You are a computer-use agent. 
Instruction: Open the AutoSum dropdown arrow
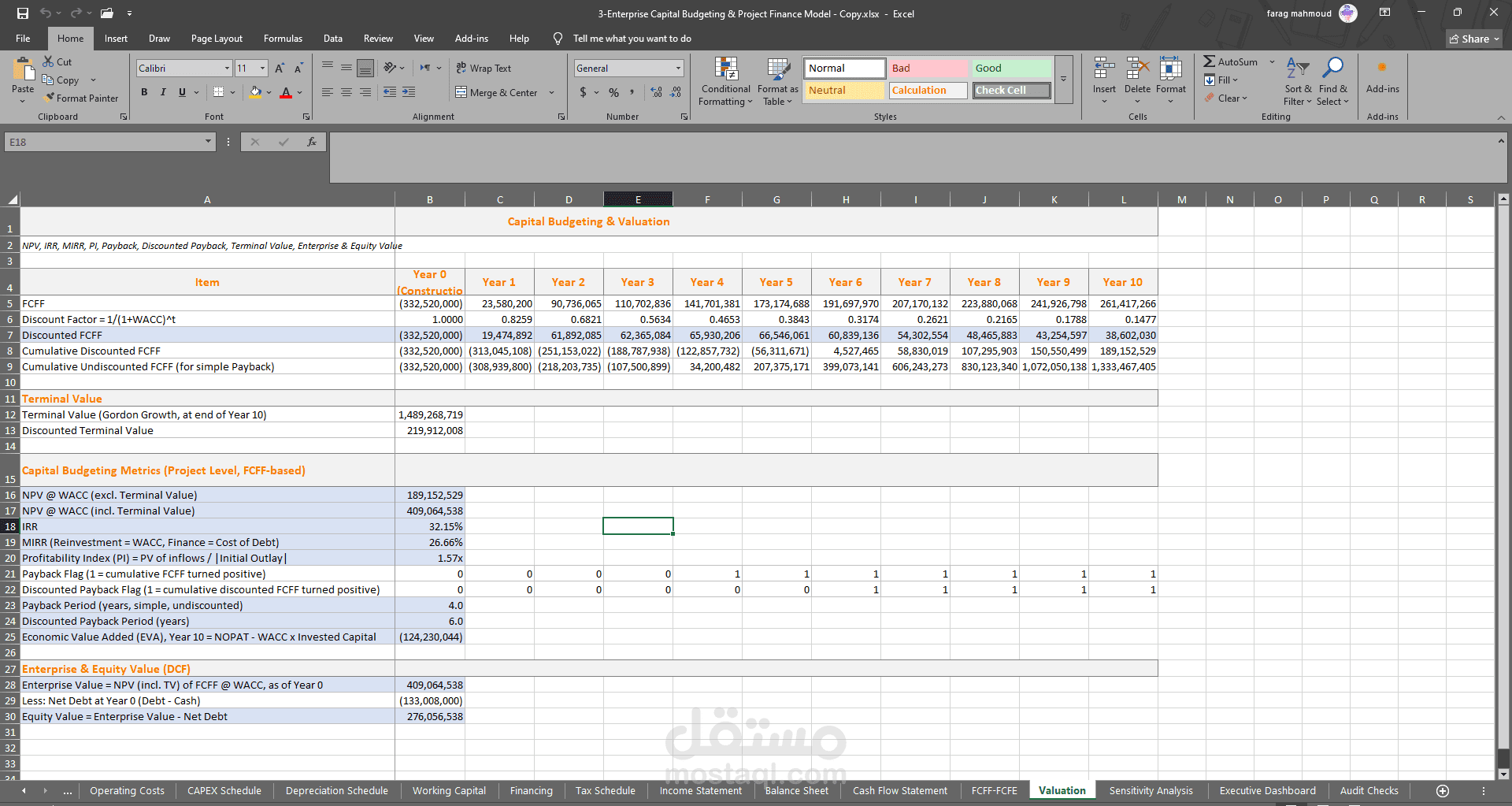[x=1271, y=61]
